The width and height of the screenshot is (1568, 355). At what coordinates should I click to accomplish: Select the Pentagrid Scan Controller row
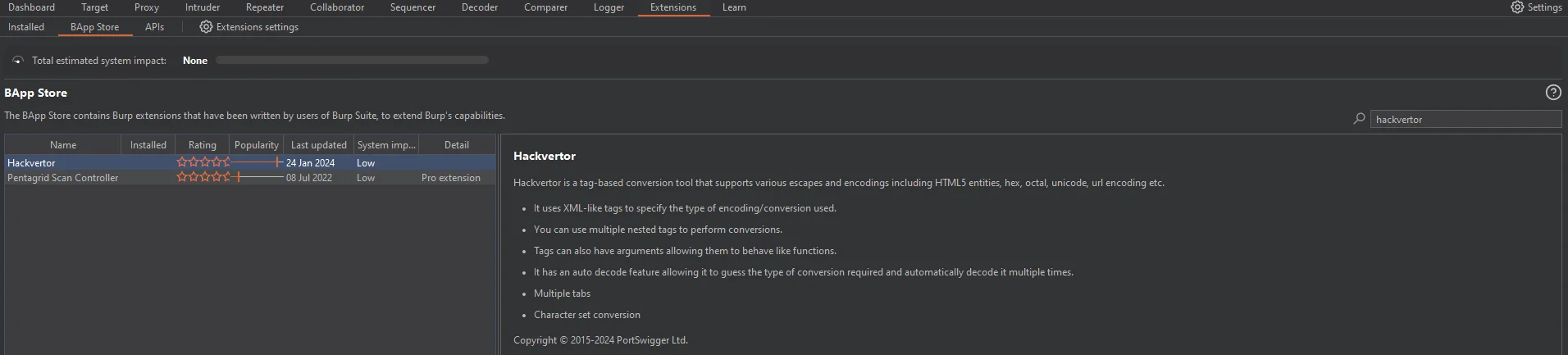pyautogui.click(x=250, y=178)
